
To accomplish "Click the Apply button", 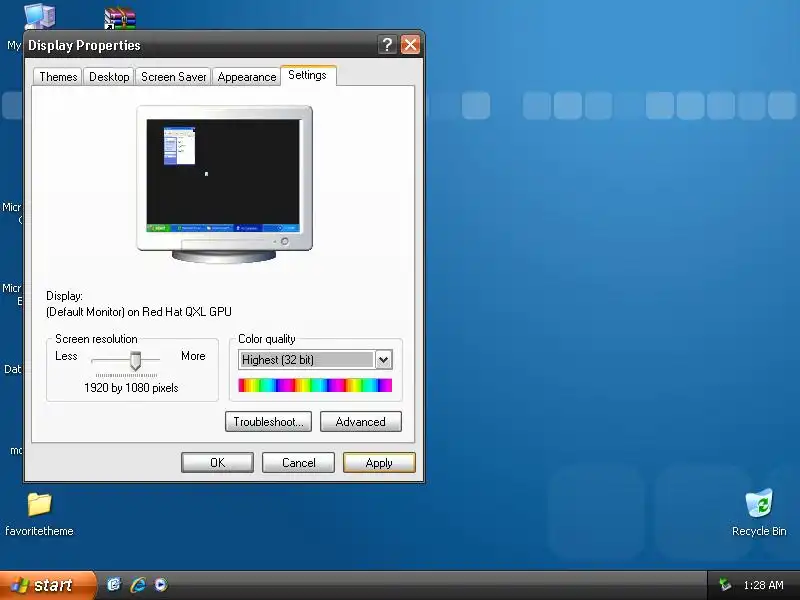I will click(x=379, y=463).
